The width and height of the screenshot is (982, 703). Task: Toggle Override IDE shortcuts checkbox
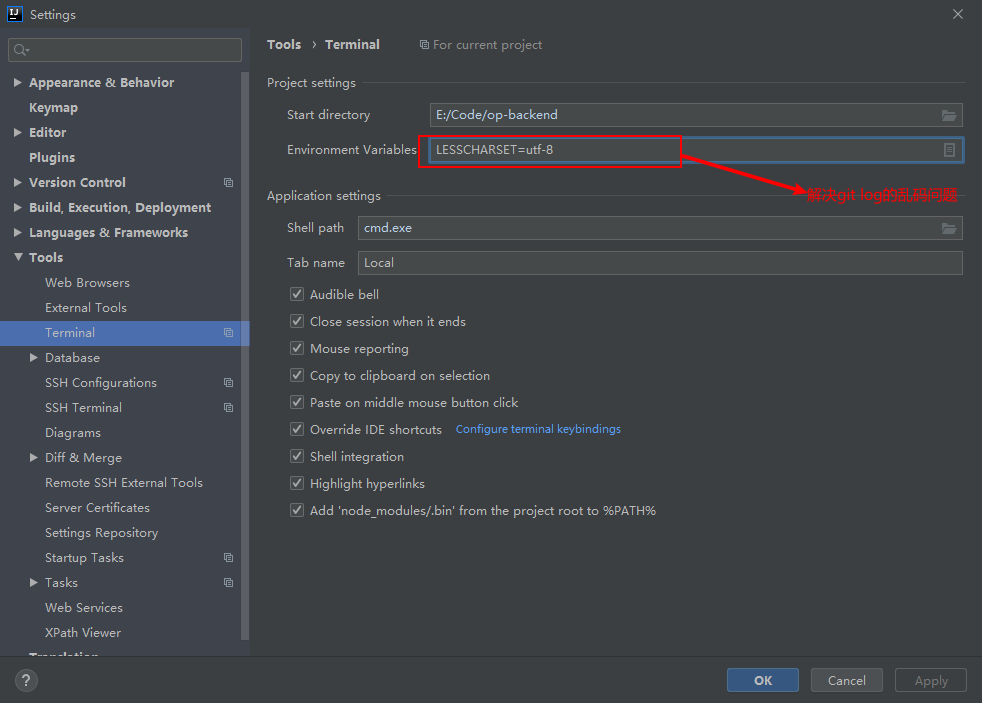[x=297, y=429]
